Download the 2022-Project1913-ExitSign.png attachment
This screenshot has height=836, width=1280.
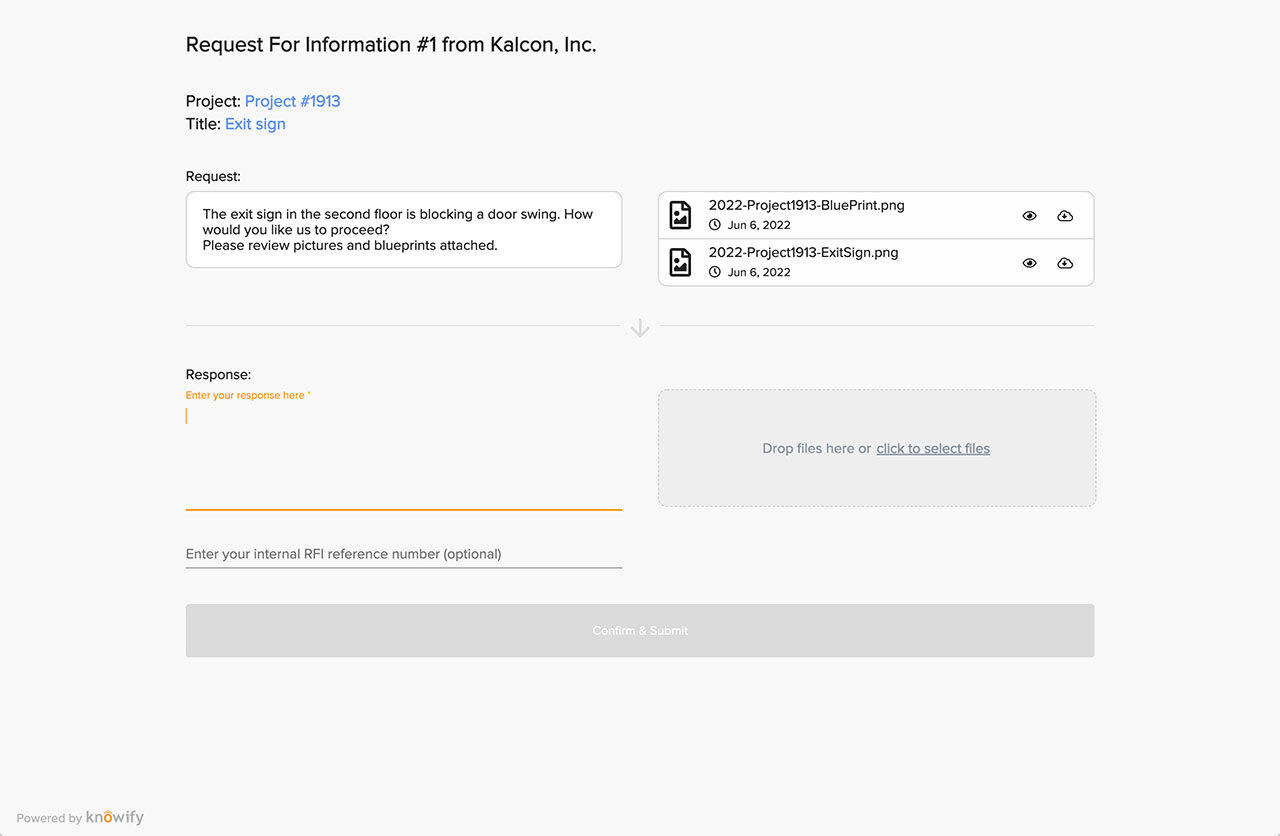point(1065,263)
